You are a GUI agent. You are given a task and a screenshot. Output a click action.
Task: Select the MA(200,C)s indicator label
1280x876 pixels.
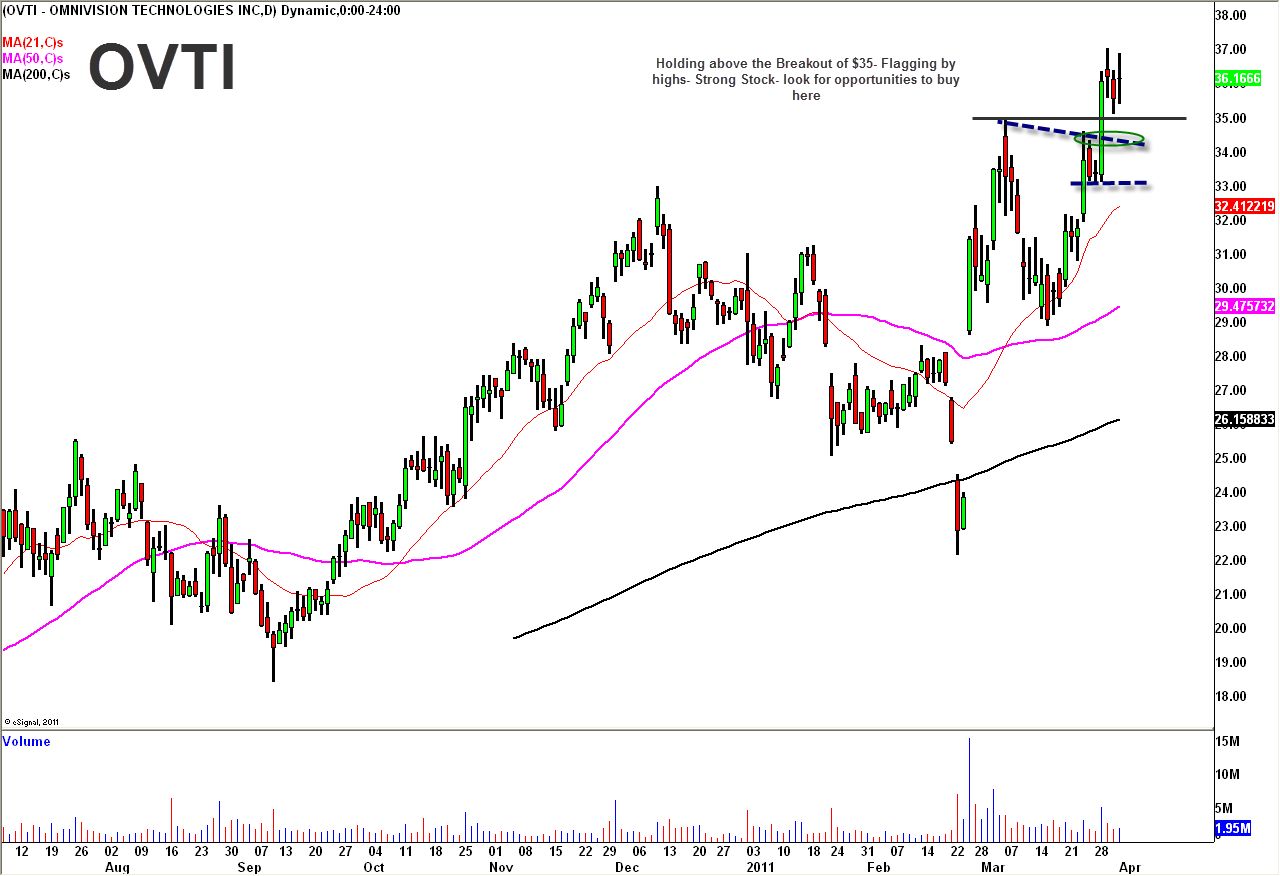[35, 74]
